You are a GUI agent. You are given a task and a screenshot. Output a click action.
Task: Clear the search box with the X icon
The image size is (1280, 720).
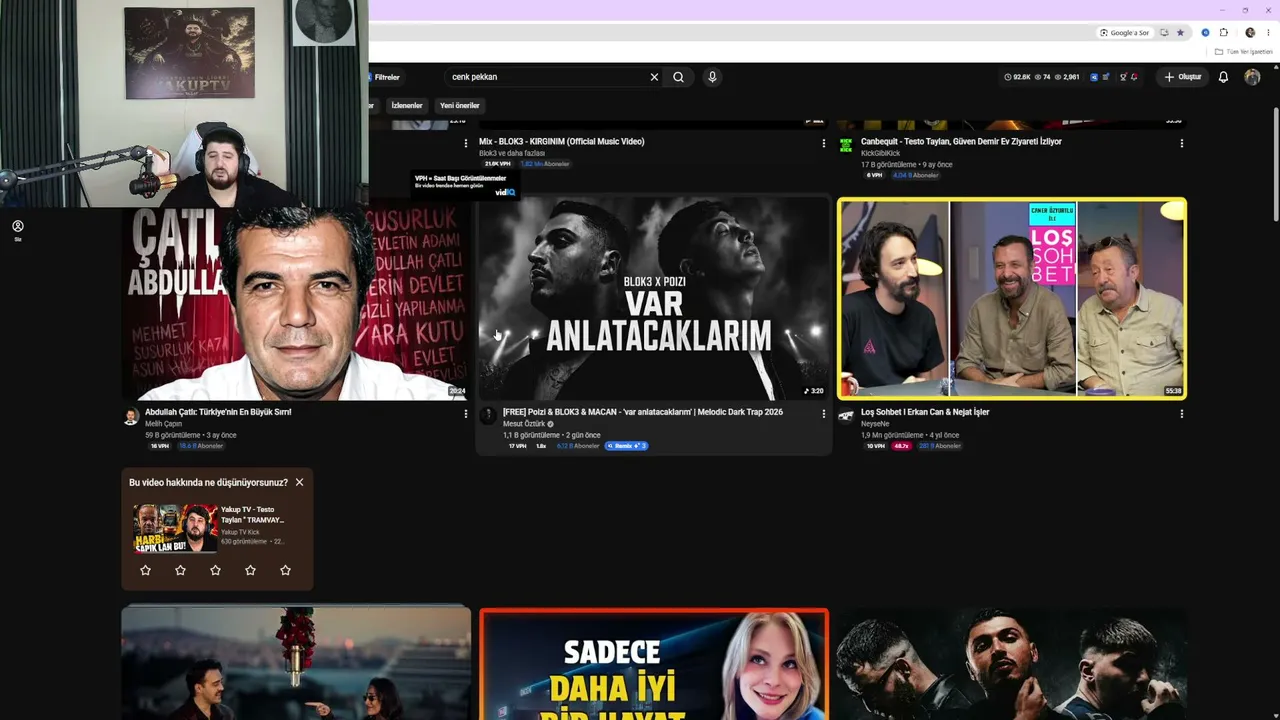point(654,77)
